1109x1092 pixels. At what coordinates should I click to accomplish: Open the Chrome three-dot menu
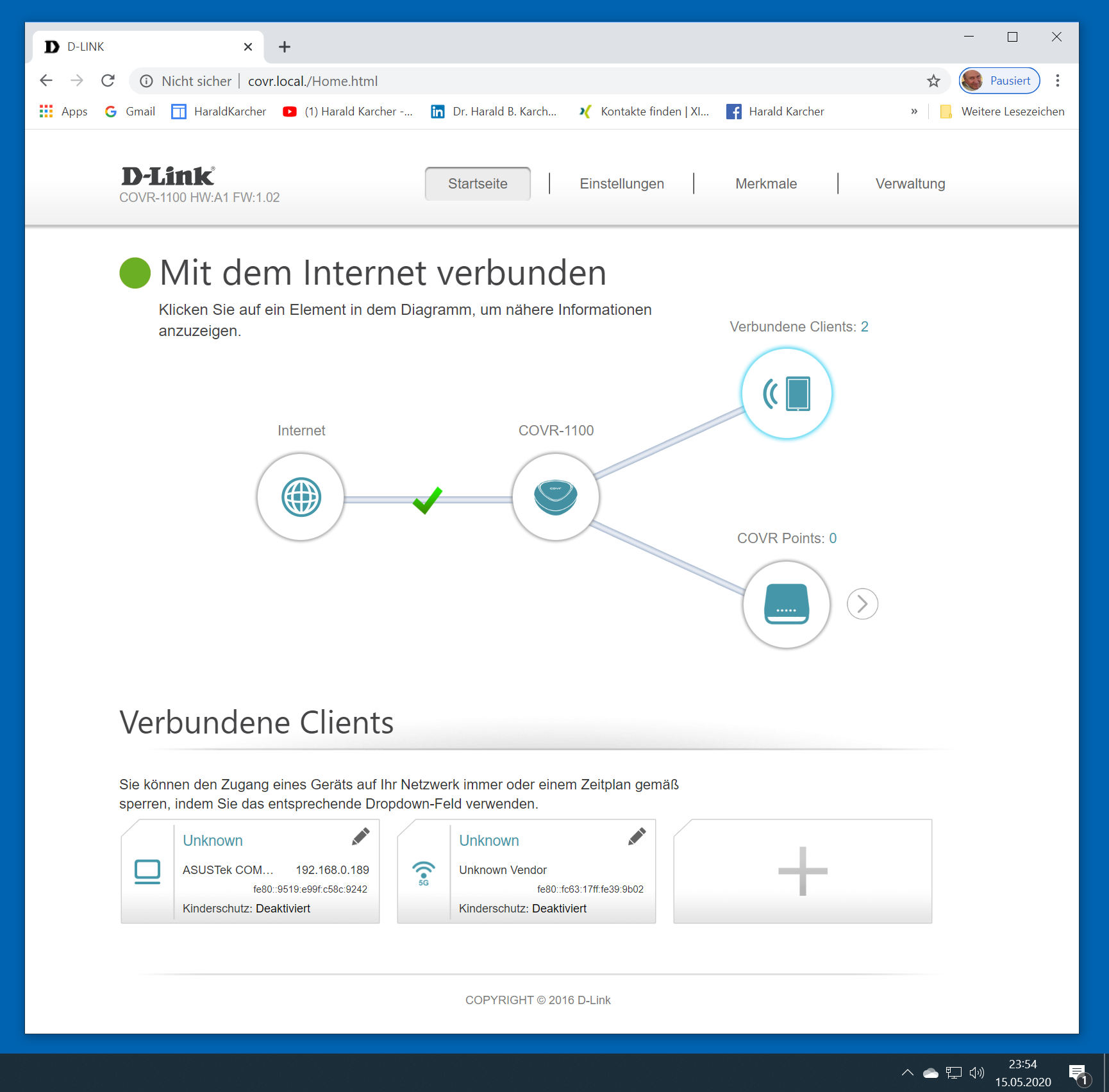(x=1058, y=81)
